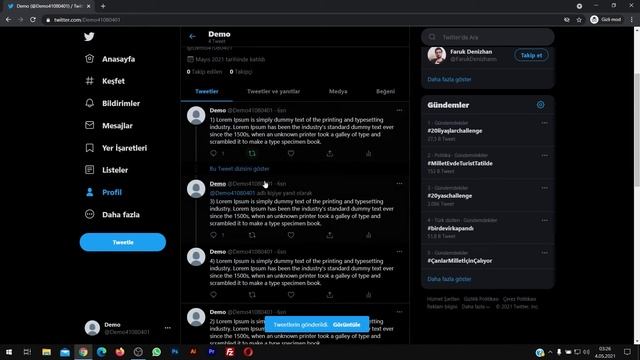Image resolution: width=640 pixels, height=360 pixels.
Task: Click Görüntüle in the sent notification
Action: [x=346, y=324]
